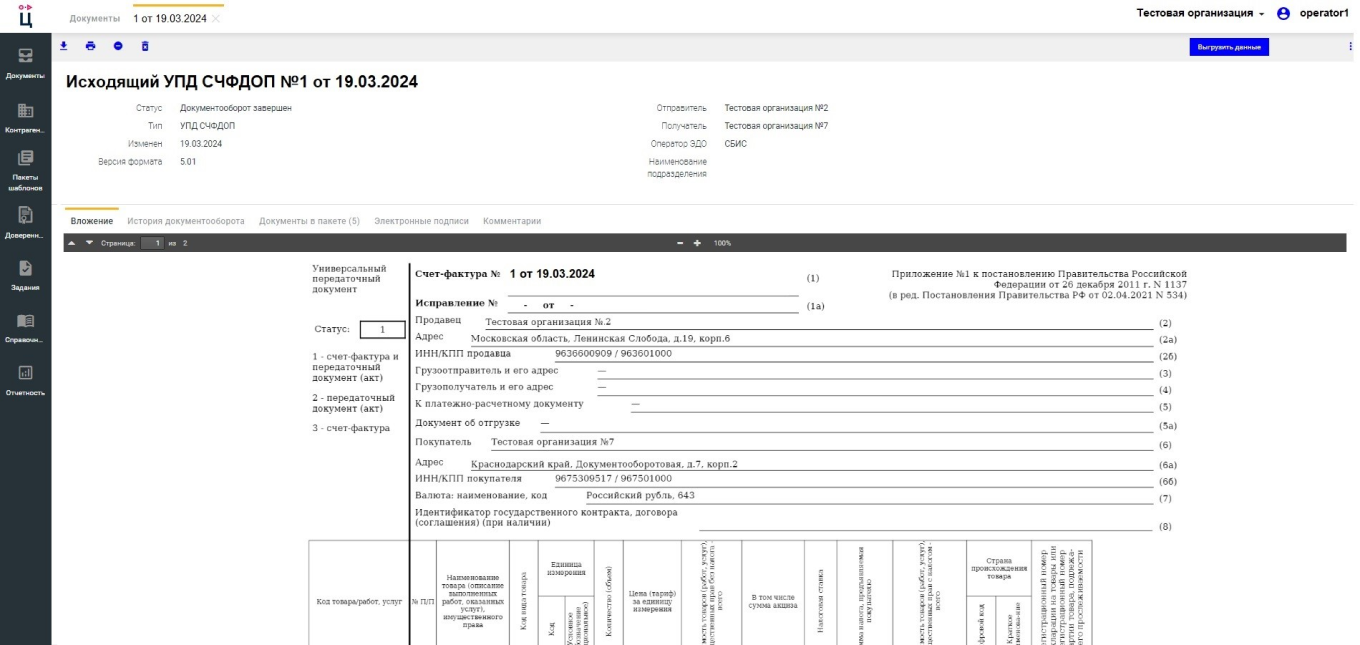The height and width of the screenshot is (645, 1360).
Task: Open the Справочники sidebar section
Action: pyautogui.click(x=25, y=327)
